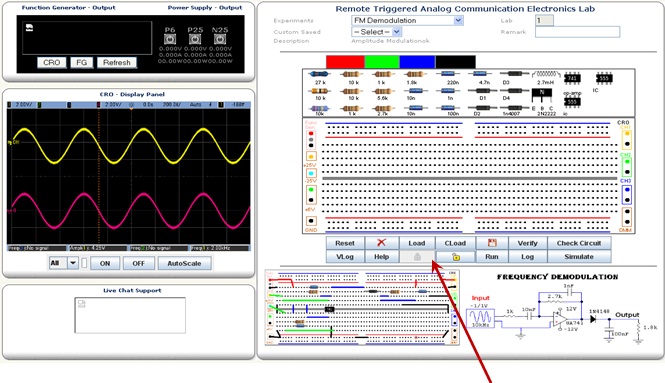Toggle the P25 power supply knob
This screenshot has width=665, height=383.
[x=195, y=39]
